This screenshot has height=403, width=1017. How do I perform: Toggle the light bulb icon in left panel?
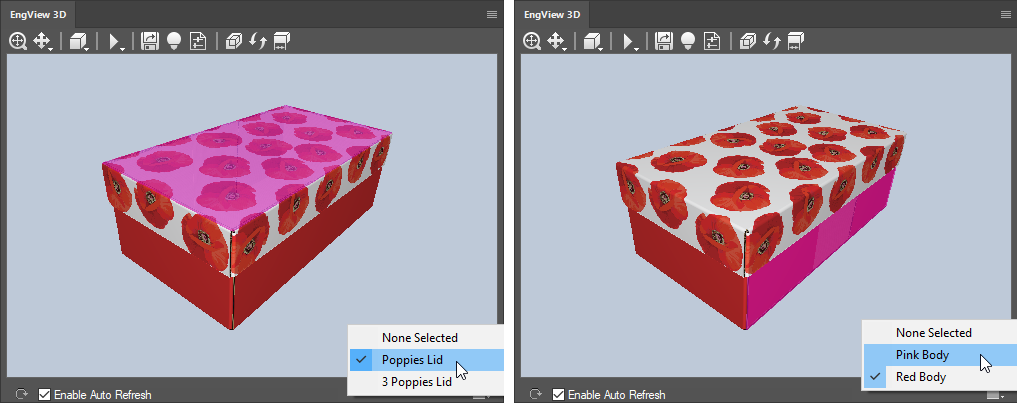point(173,41)
